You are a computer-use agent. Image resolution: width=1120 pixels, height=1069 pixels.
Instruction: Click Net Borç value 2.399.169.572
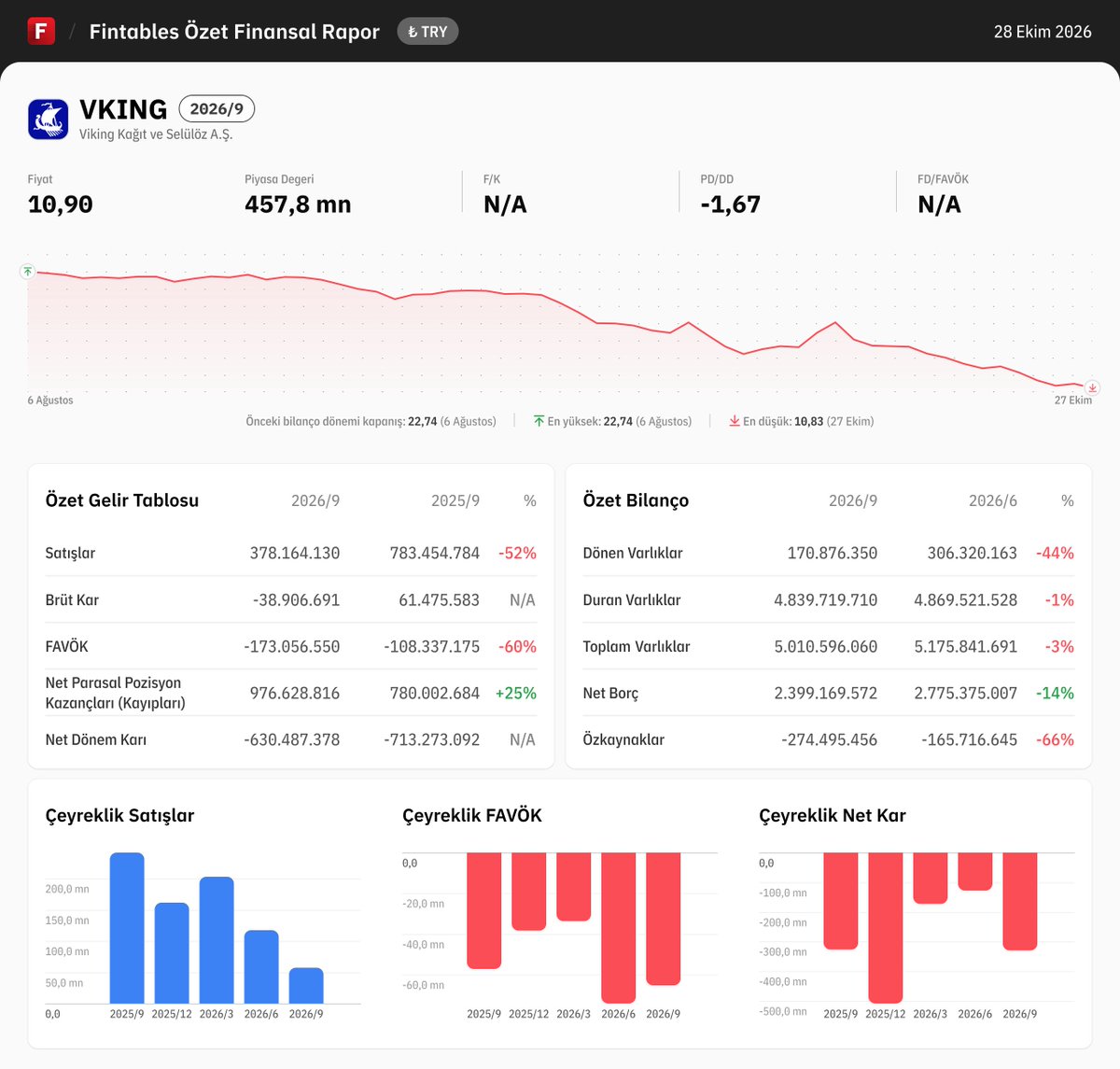click(826, 693)
